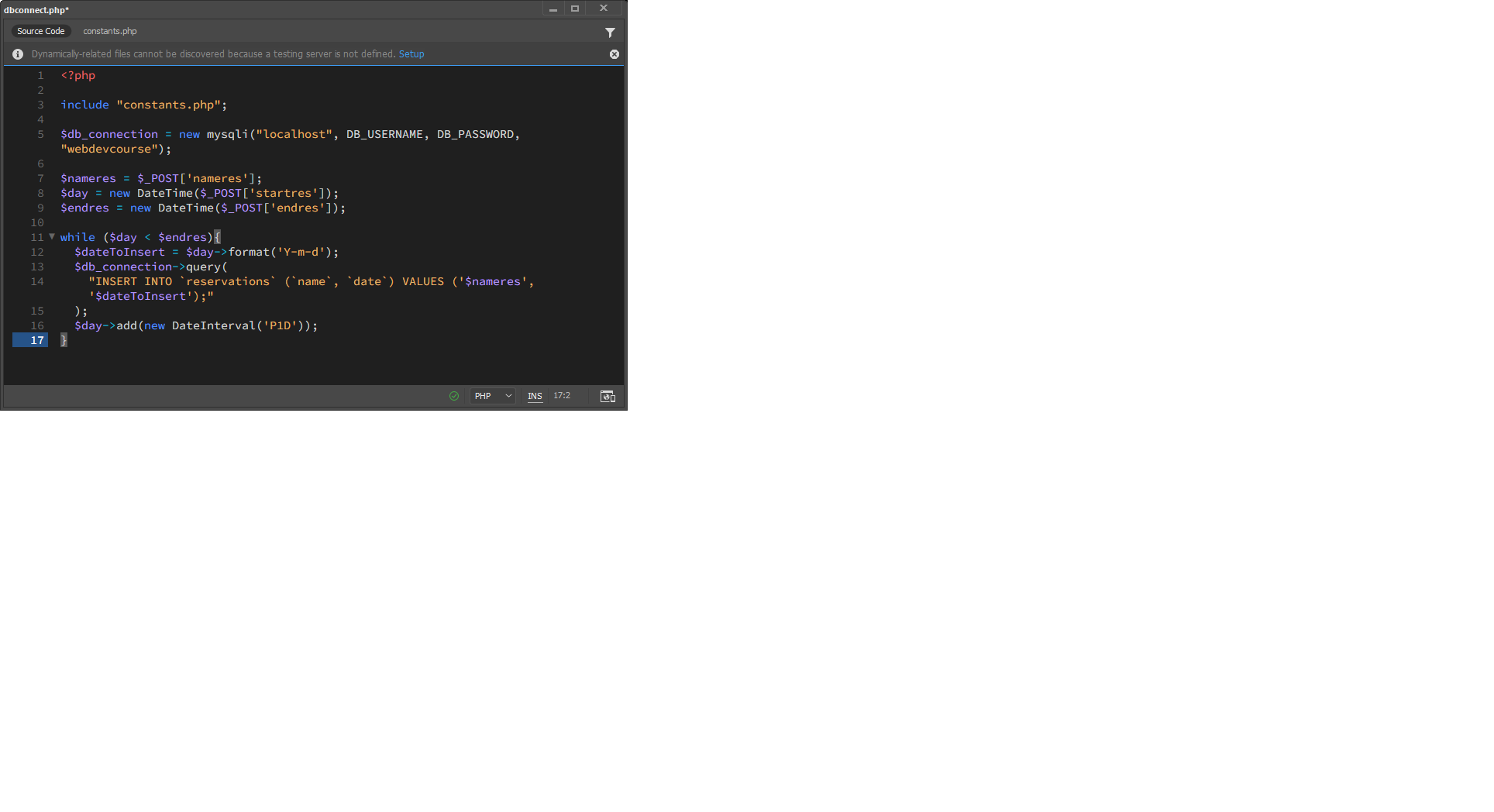Screen dimensions: 1494x812
Task: Click $endres variable on line 9
Action: click(x=85, y=208)
